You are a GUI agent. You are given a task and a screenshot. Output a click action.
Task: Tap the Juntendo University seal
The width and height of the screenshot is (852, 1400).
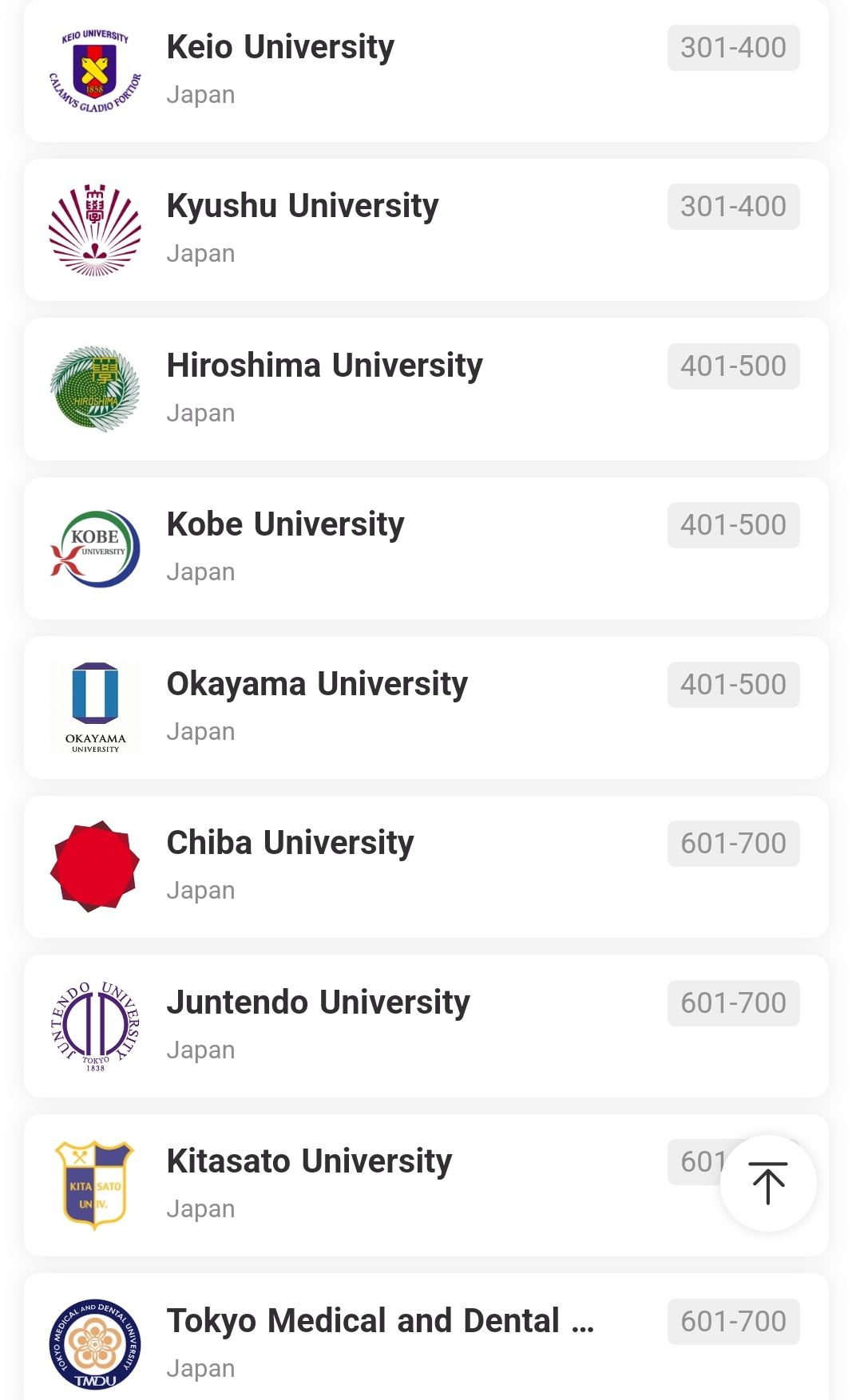click(x=95, y=1026)
